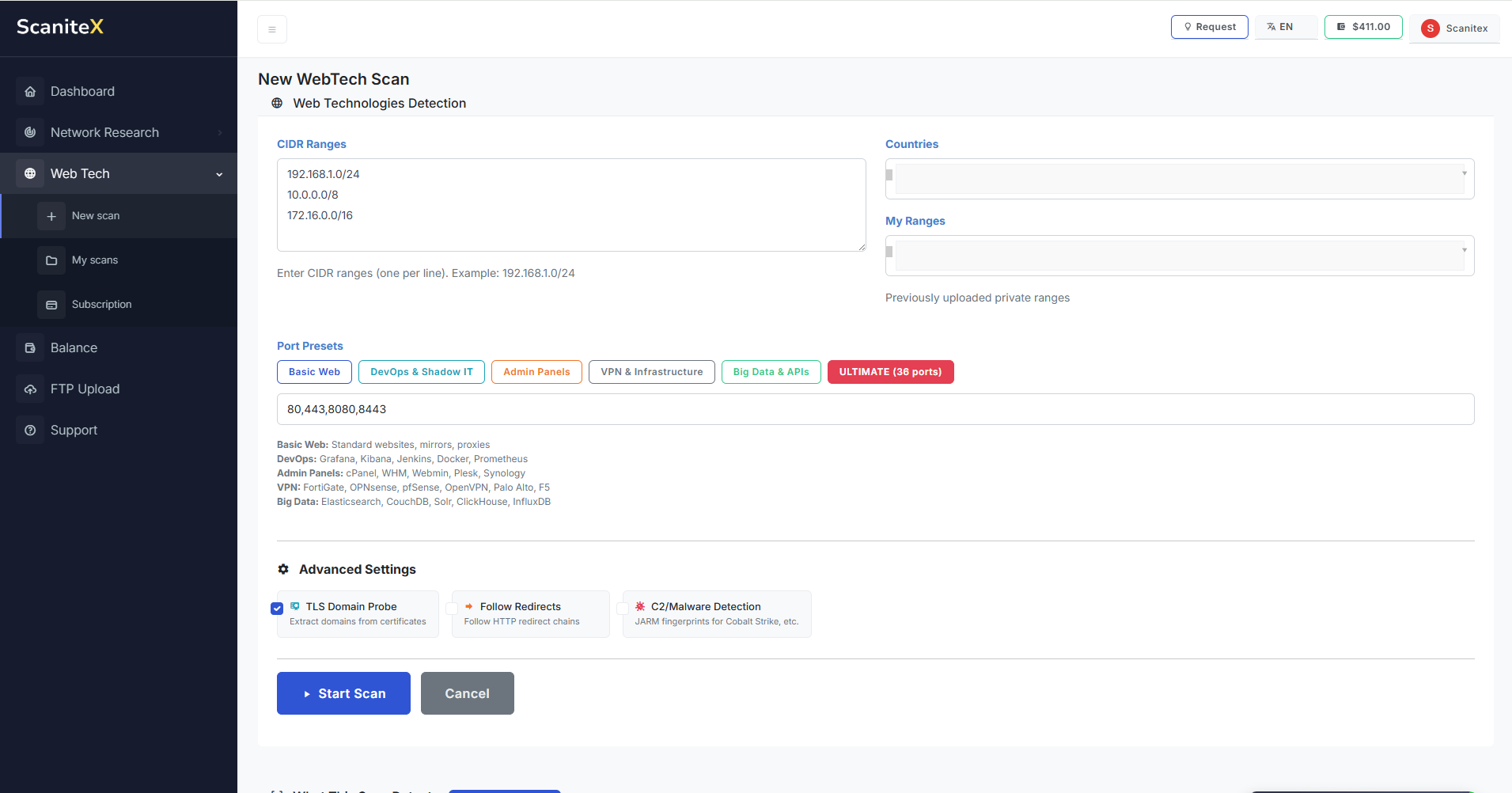
Task: Click the Advanced Settings gear icon
Action: tap(282, 569)
